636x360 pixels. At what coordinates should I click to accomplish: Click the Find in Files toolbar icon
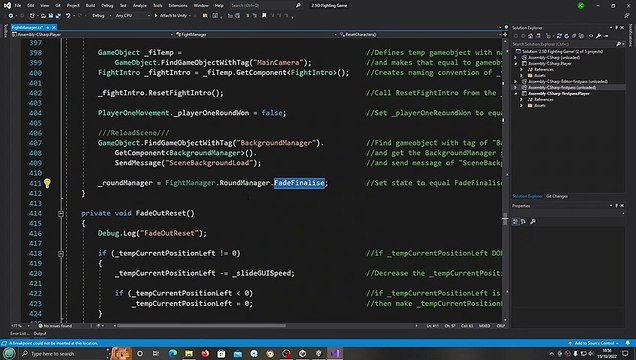point(205,15)
